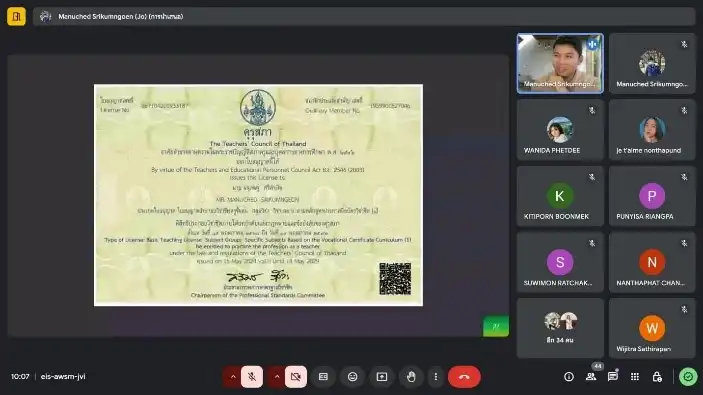Open video settings arrow beside camera
703x395 pixels.
277,377
